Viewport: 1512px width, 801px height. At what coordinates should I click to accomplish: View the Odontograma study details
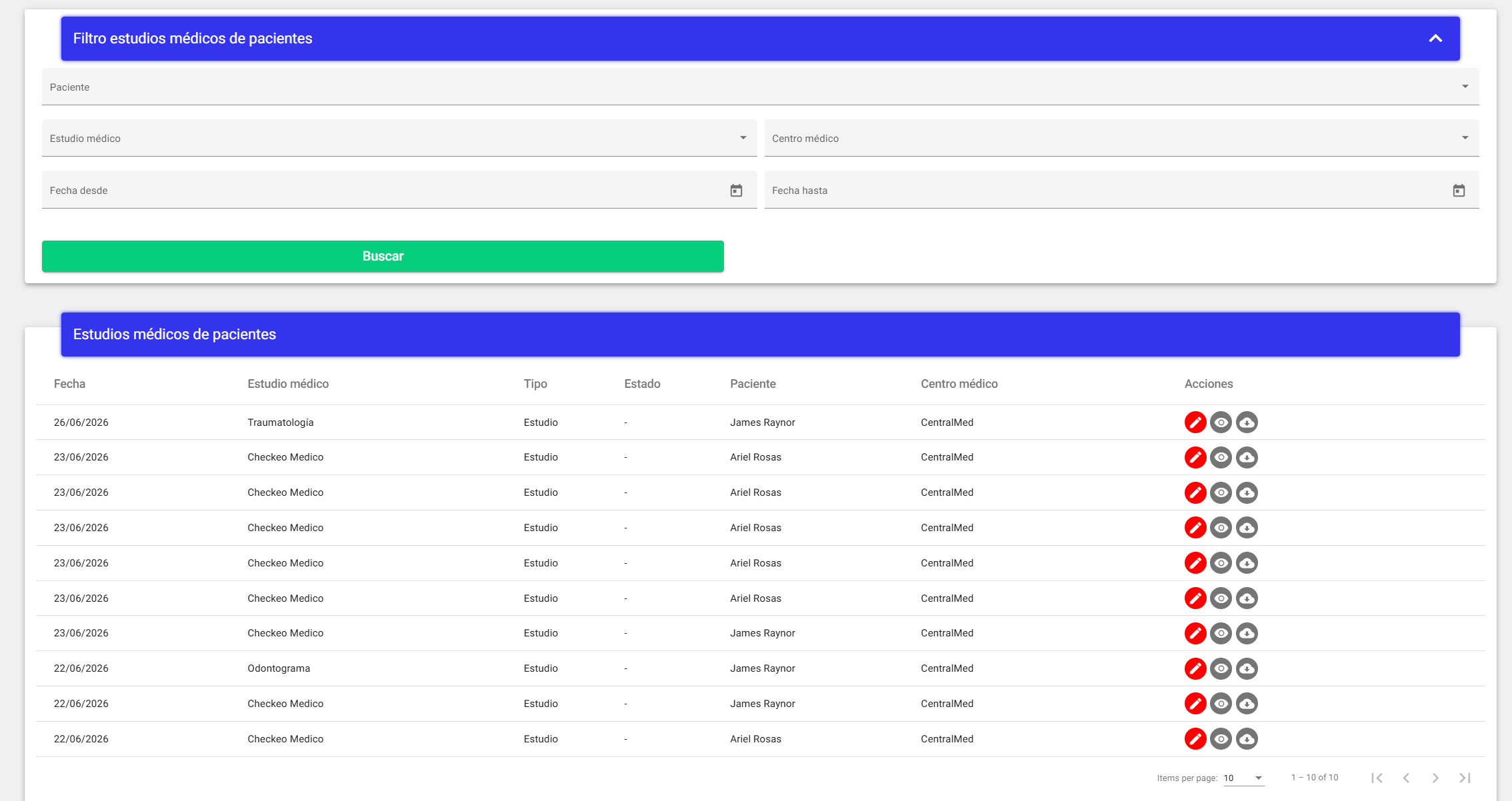tap(1221, 668)
